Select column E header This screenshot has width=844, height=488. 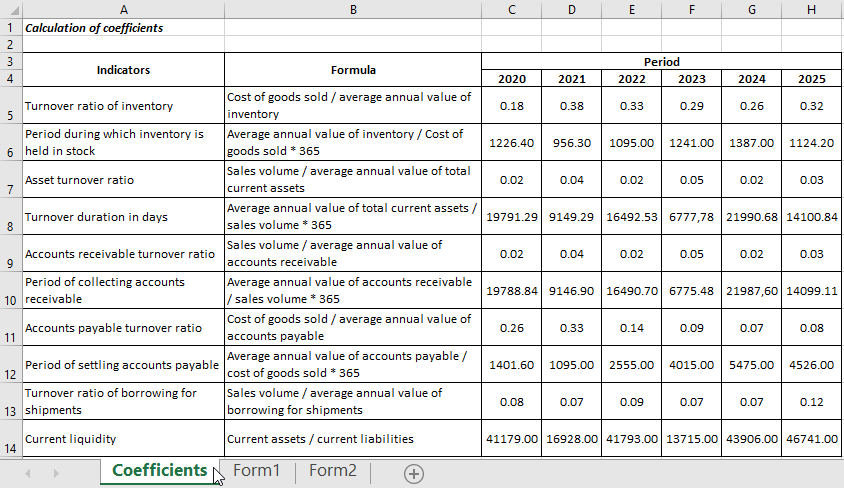631,9
